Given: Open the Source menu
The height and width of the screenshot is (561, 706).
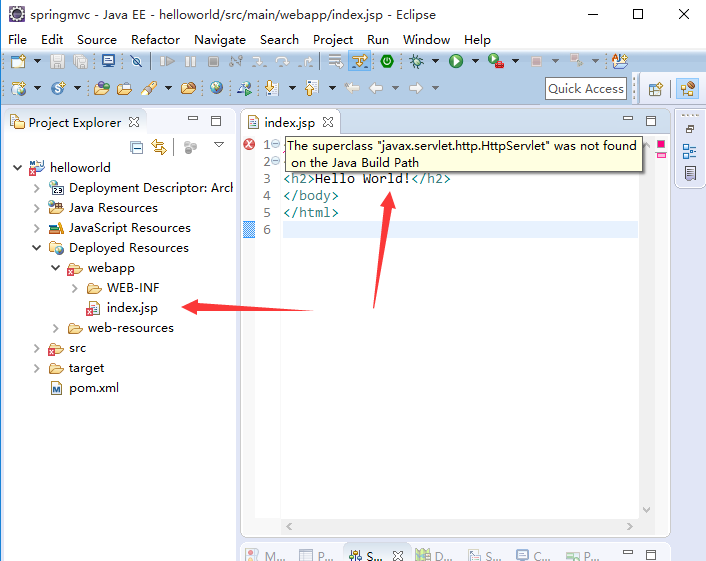Looking at the screenshot, I should [x=97, y=40].
